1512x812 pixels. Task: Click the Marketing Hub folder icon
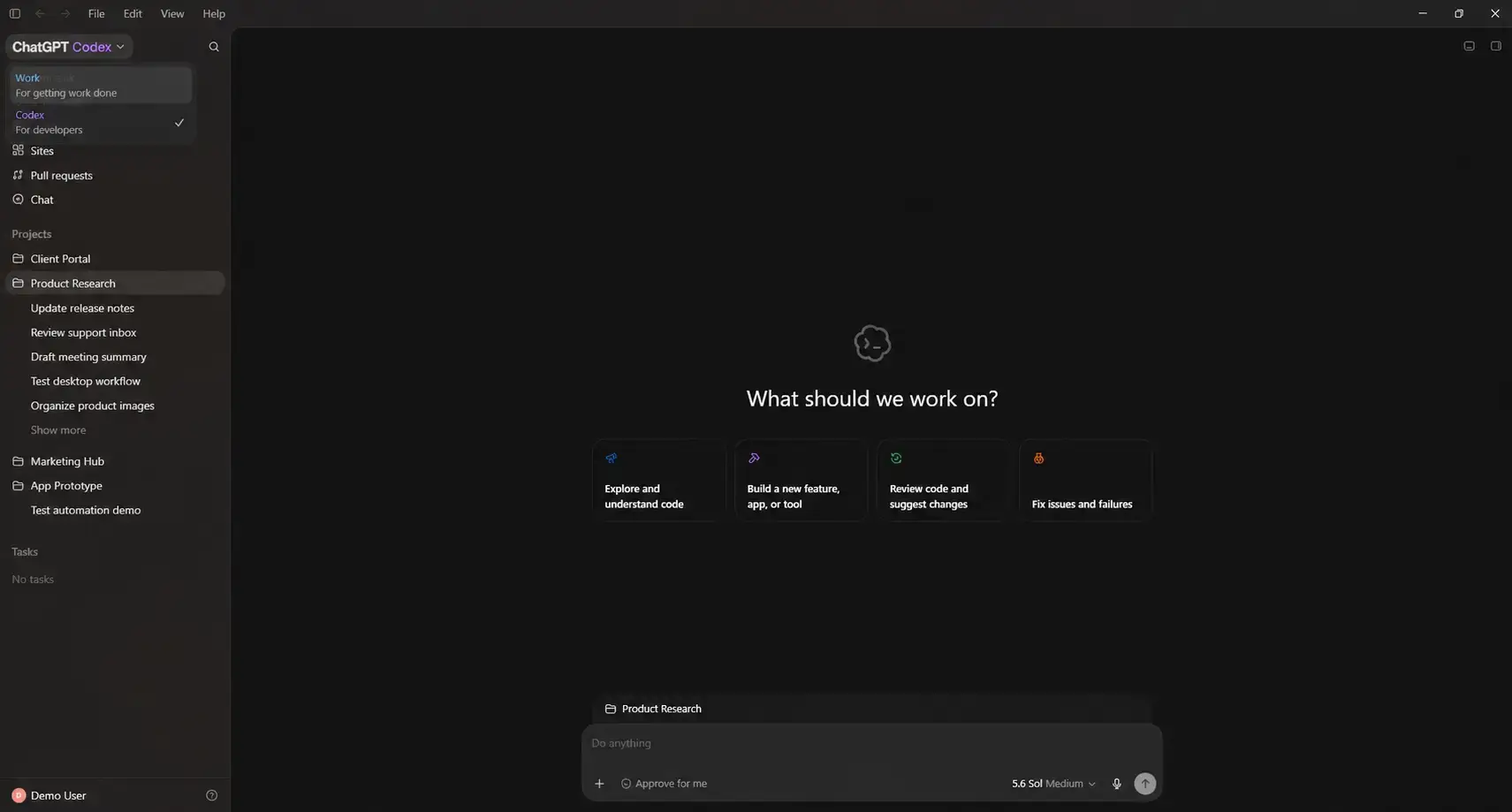point(18,461)
